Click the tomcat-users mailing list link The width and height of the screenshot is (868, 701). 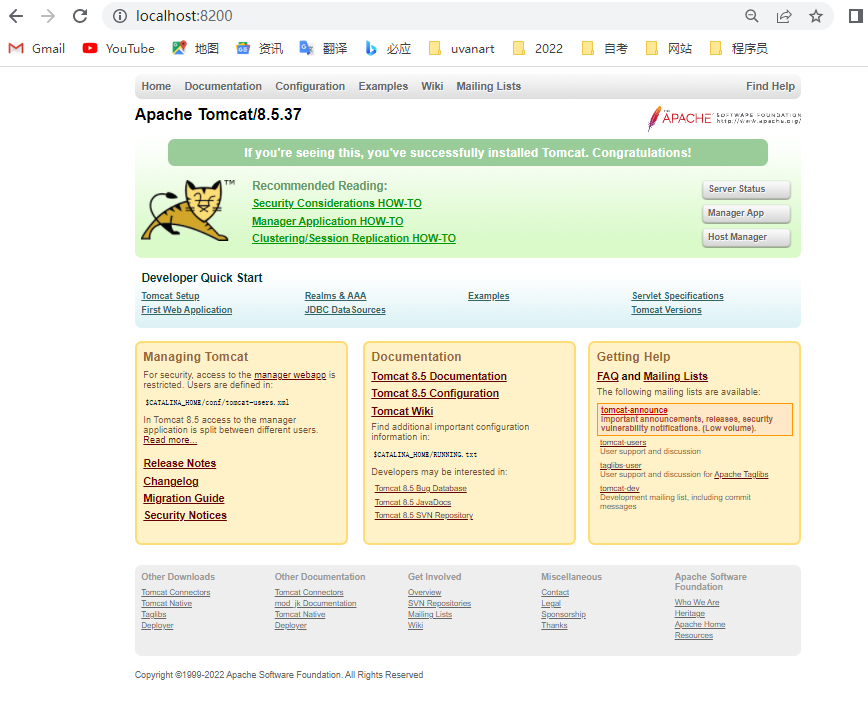pos(623,442)
